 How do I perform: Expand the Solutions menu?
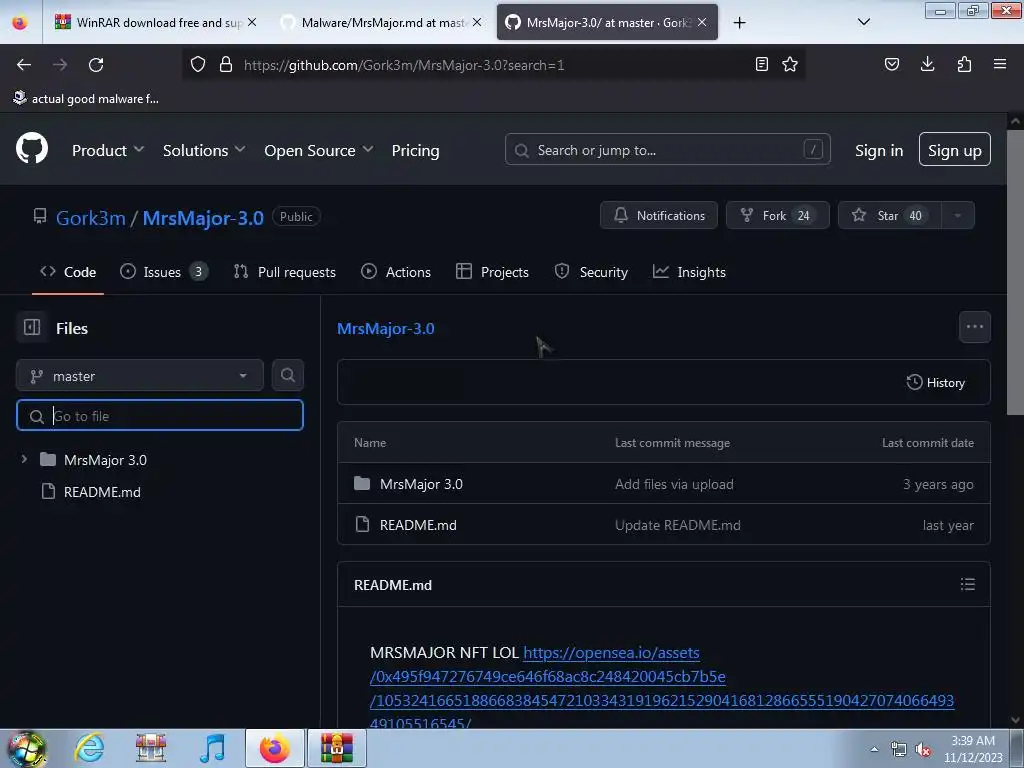pyautogui.click(x=204, y=150)
